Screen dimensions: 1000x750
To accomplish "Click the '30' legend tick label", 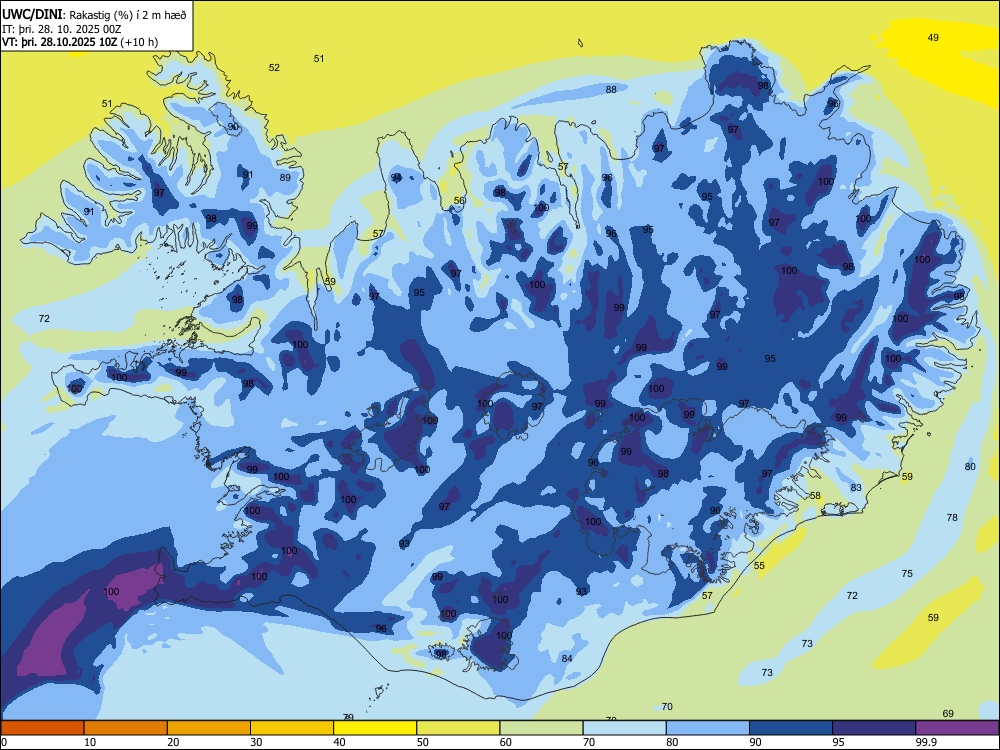I will click(x=256, y=742).
